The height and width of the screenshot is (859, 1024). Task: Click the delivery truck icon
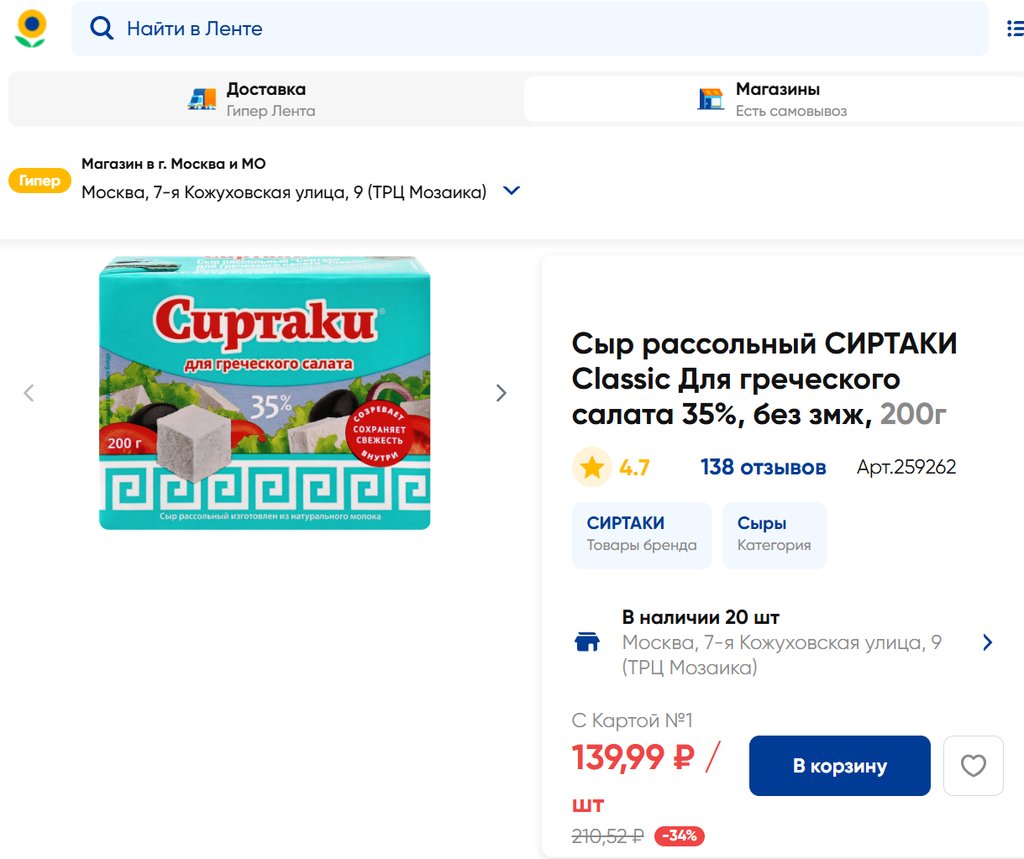[x=202, y=99]
